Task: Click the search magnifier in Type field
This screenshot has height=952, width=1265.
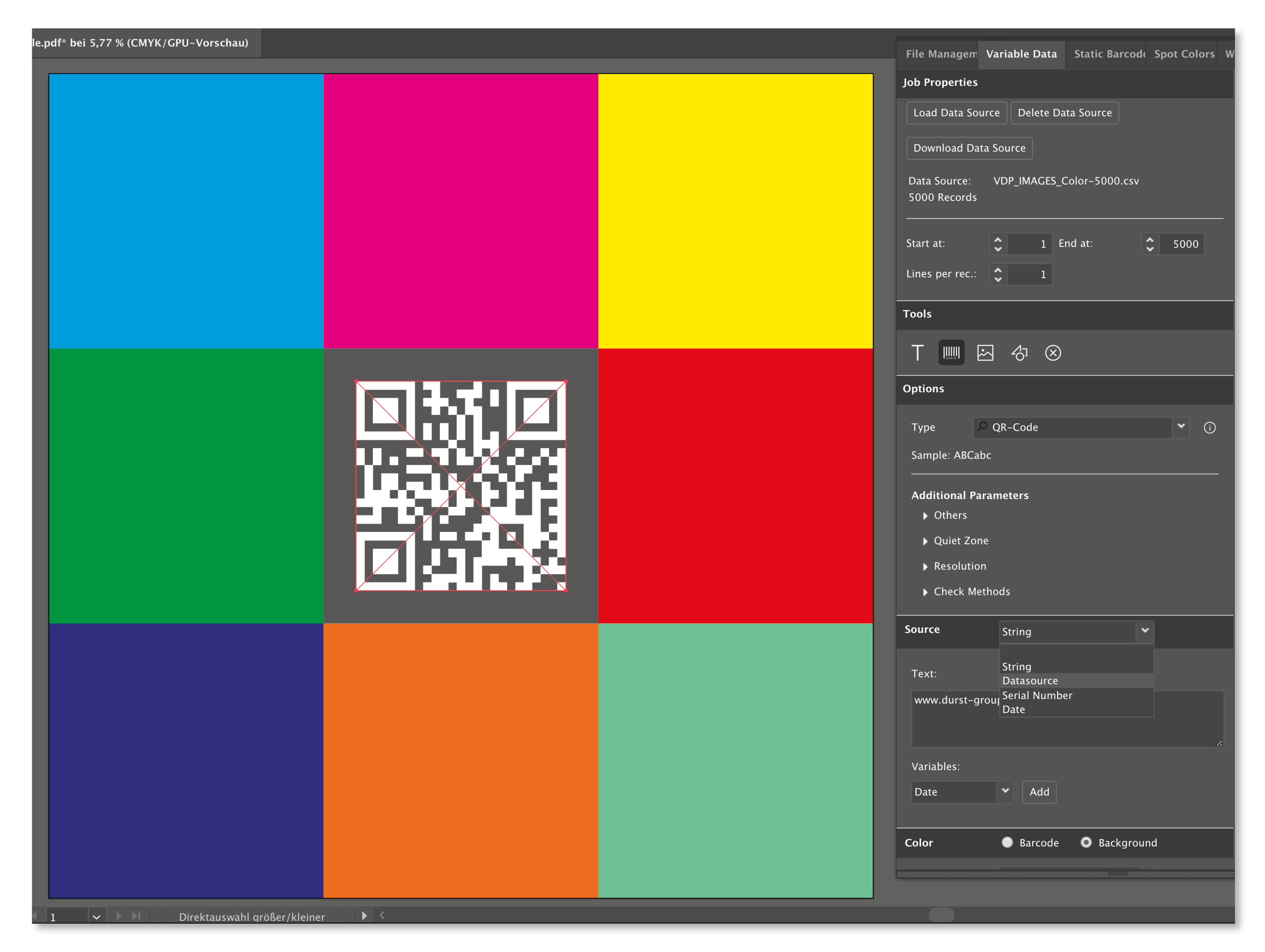Action: pos(983,427)
